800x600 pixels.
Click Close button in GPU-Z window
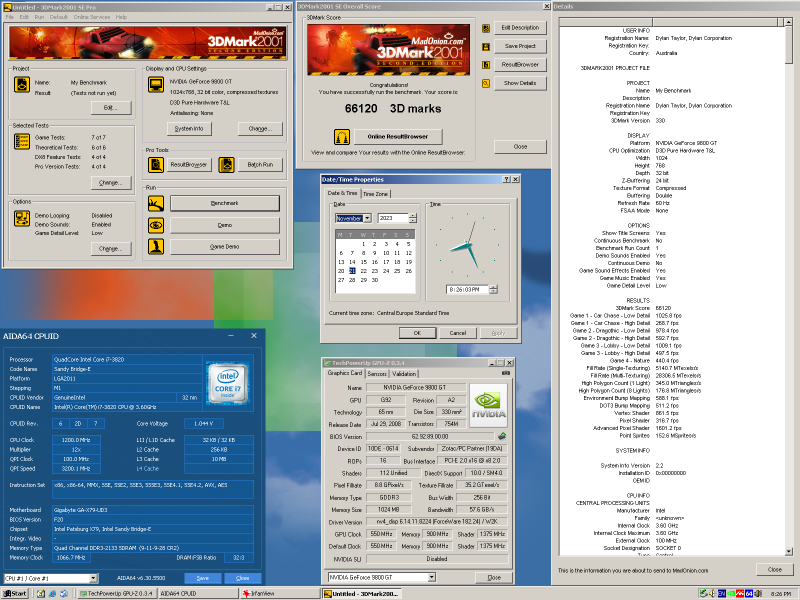click(x=494, y=578)
